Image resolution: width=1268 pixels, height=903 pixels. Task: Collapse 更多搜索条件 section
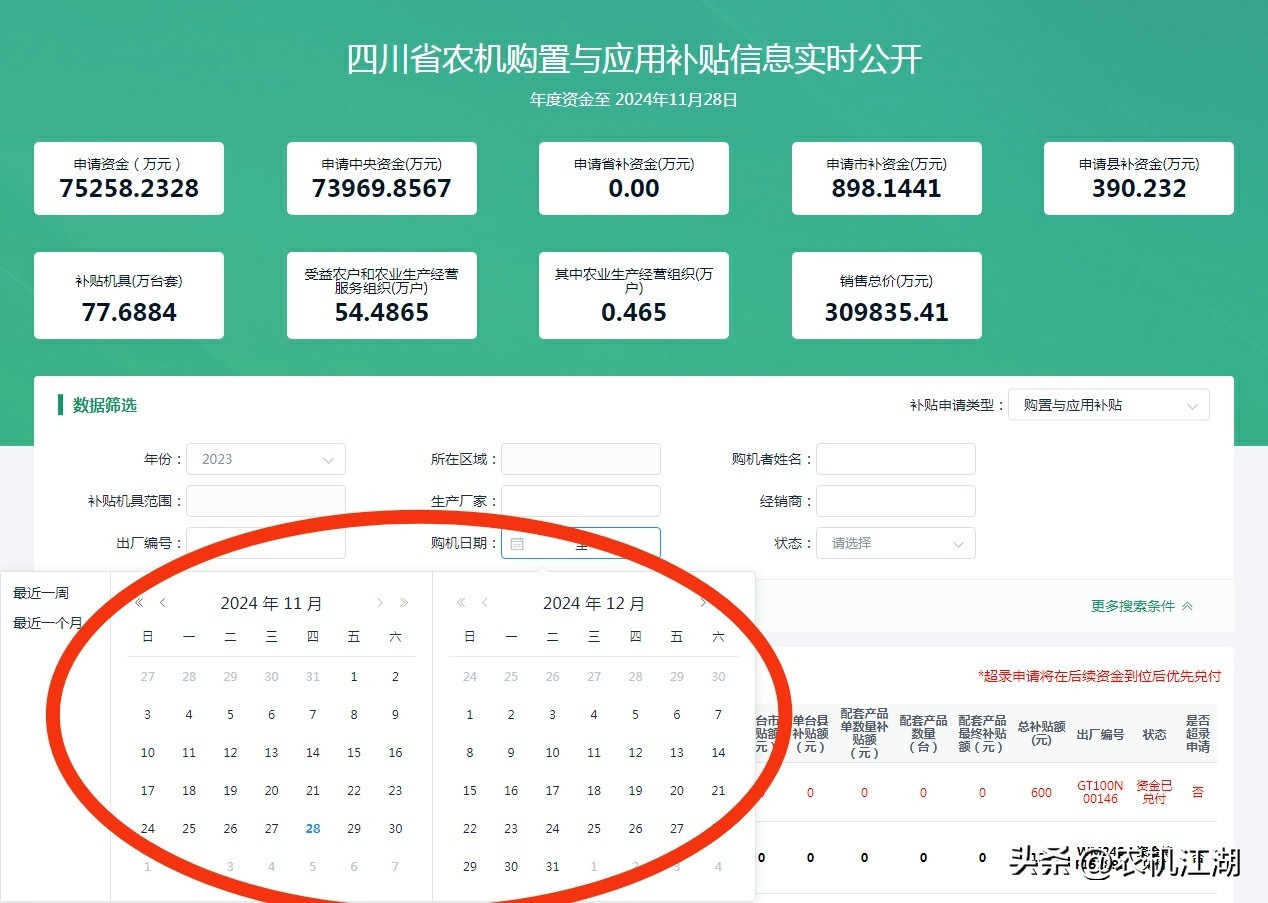(1141, 606)
